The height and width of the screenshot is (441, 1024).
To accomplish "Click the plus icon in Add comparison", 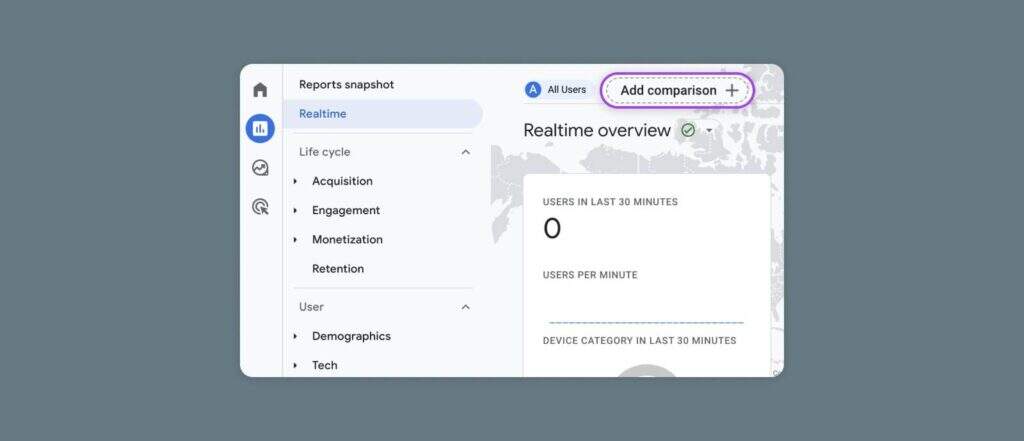I will point(732,90).
